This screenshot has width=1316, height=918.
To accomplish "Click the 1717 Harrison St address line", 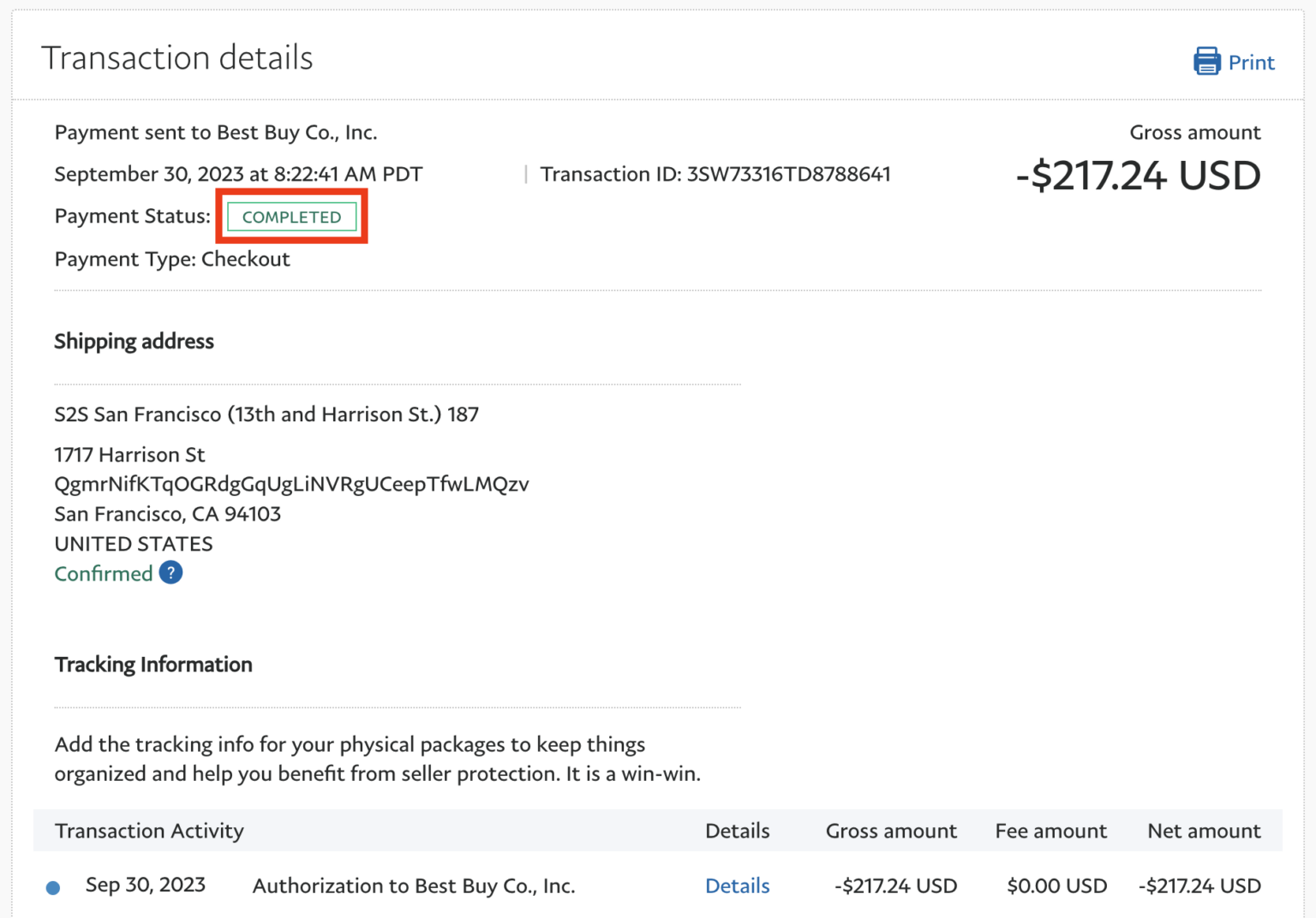I will coord(129,455).
